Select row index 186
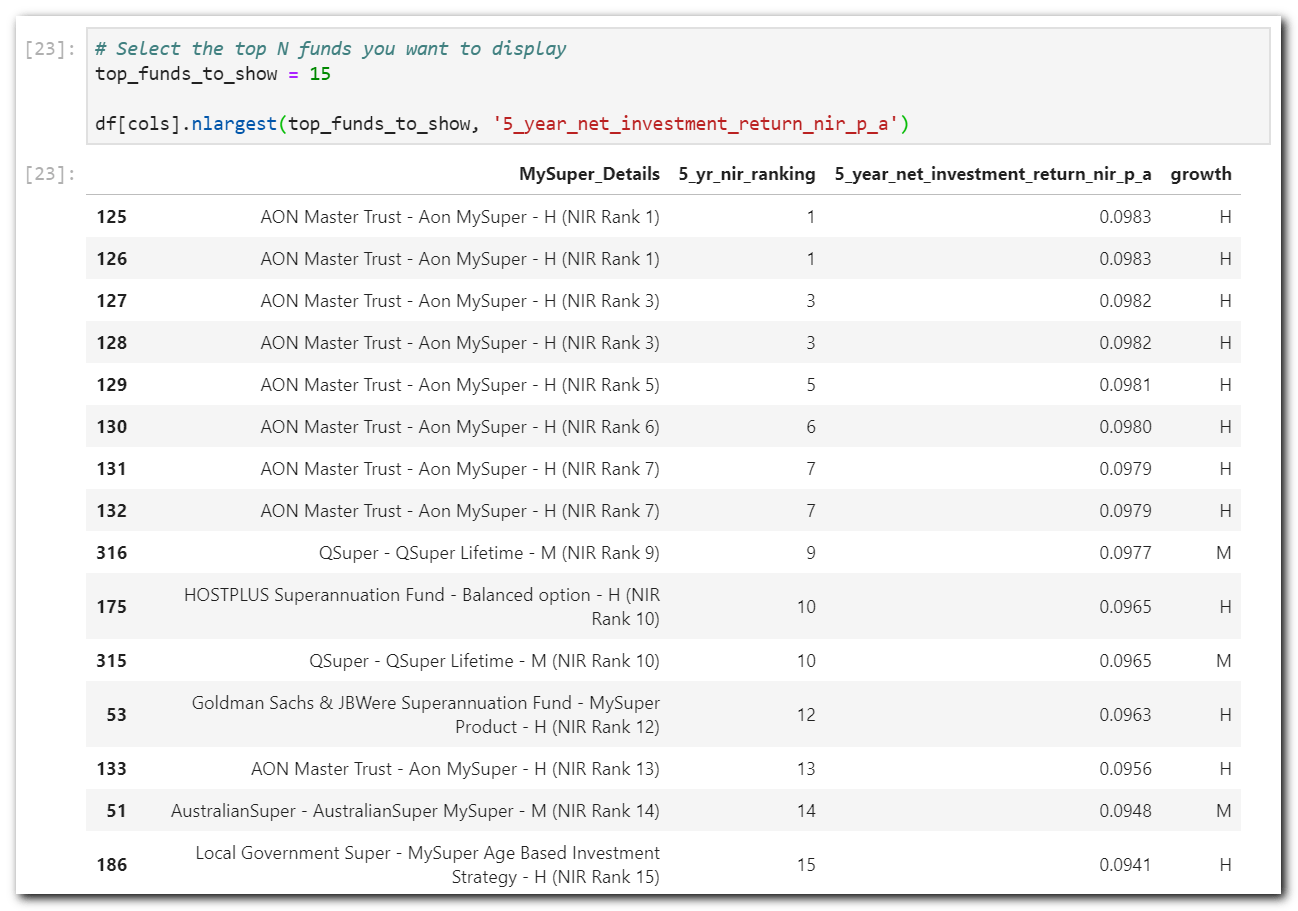Screen dimensions: 1298x911 (x=111, y=865)
